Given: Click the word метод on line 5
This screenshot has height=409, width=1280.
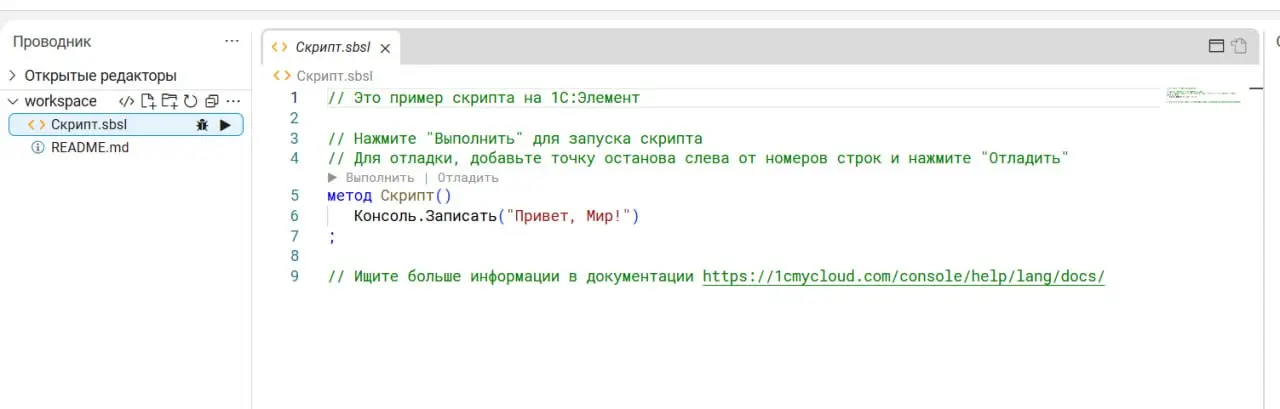Looking at the screenshot, I should [x=349, y=196].
